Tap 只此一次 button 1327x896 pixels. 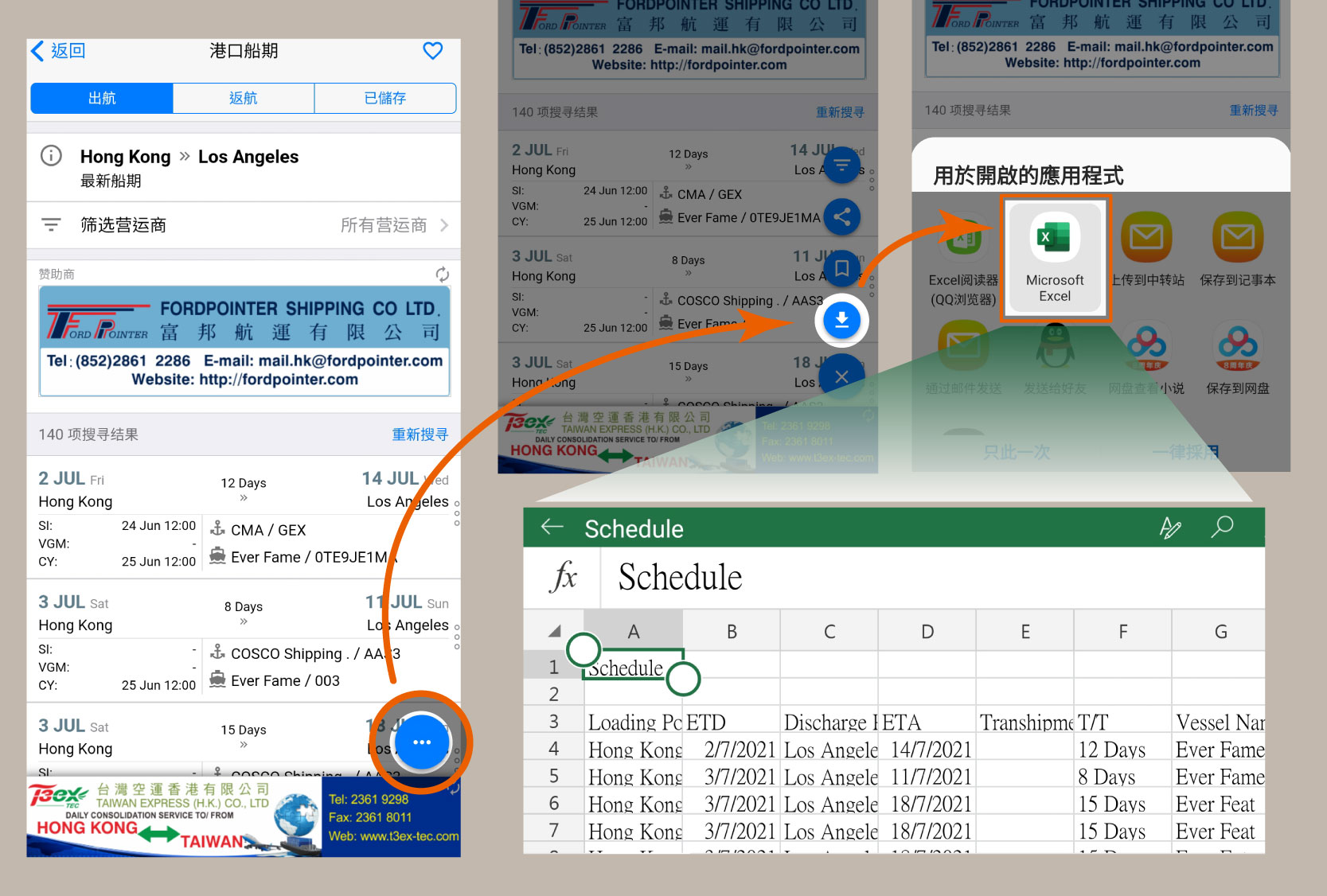tap(1017, 452)
